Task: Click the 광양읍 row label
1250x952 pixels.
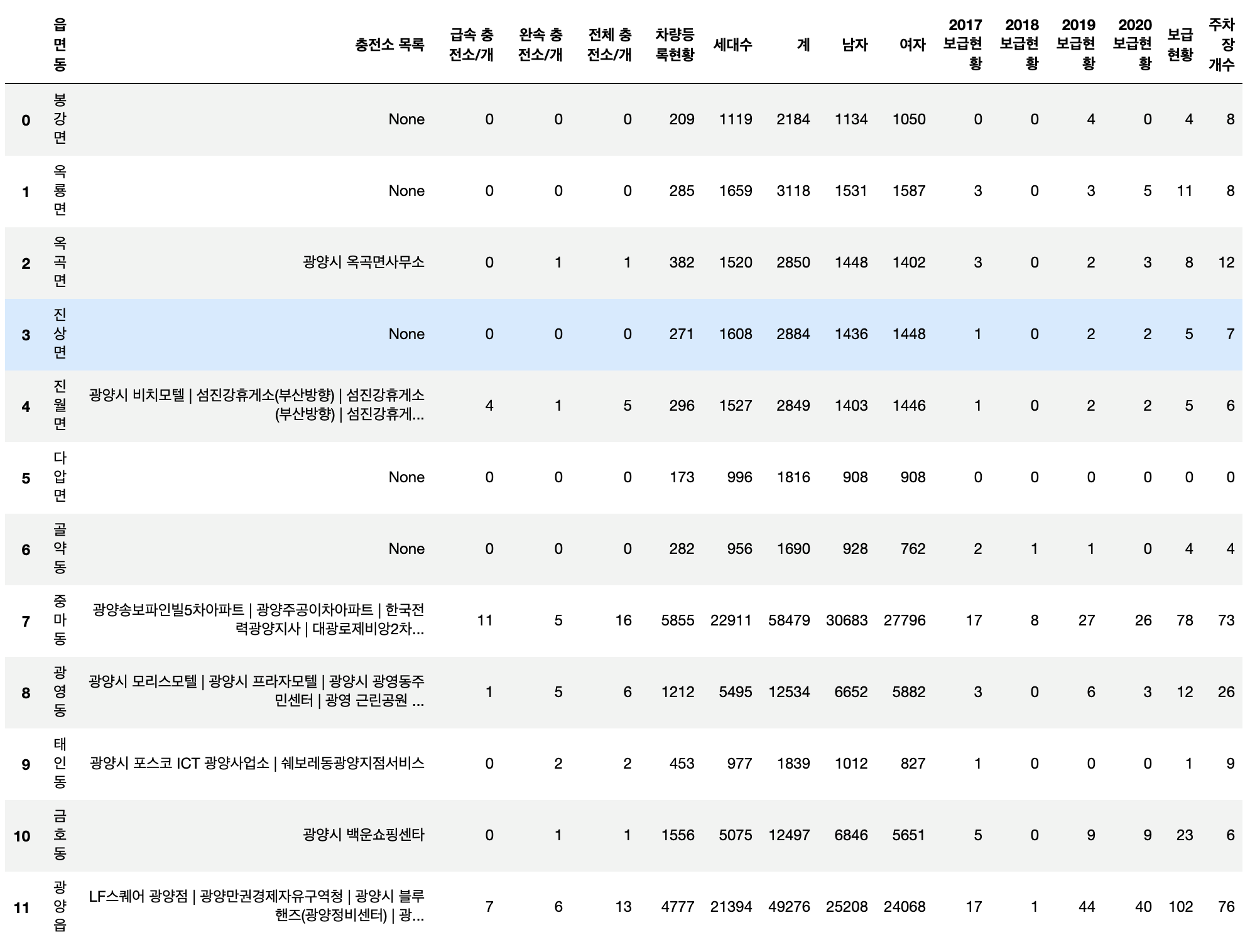Action: coord(60,906)
